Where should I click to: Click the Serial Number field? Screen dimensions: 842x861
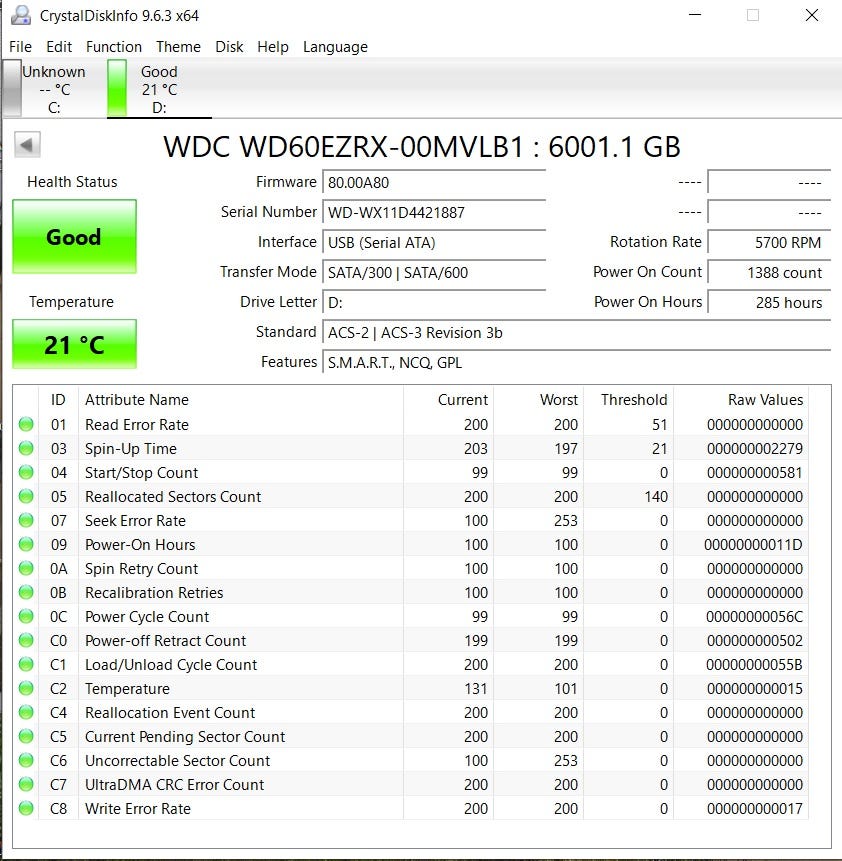coord(434,213)
